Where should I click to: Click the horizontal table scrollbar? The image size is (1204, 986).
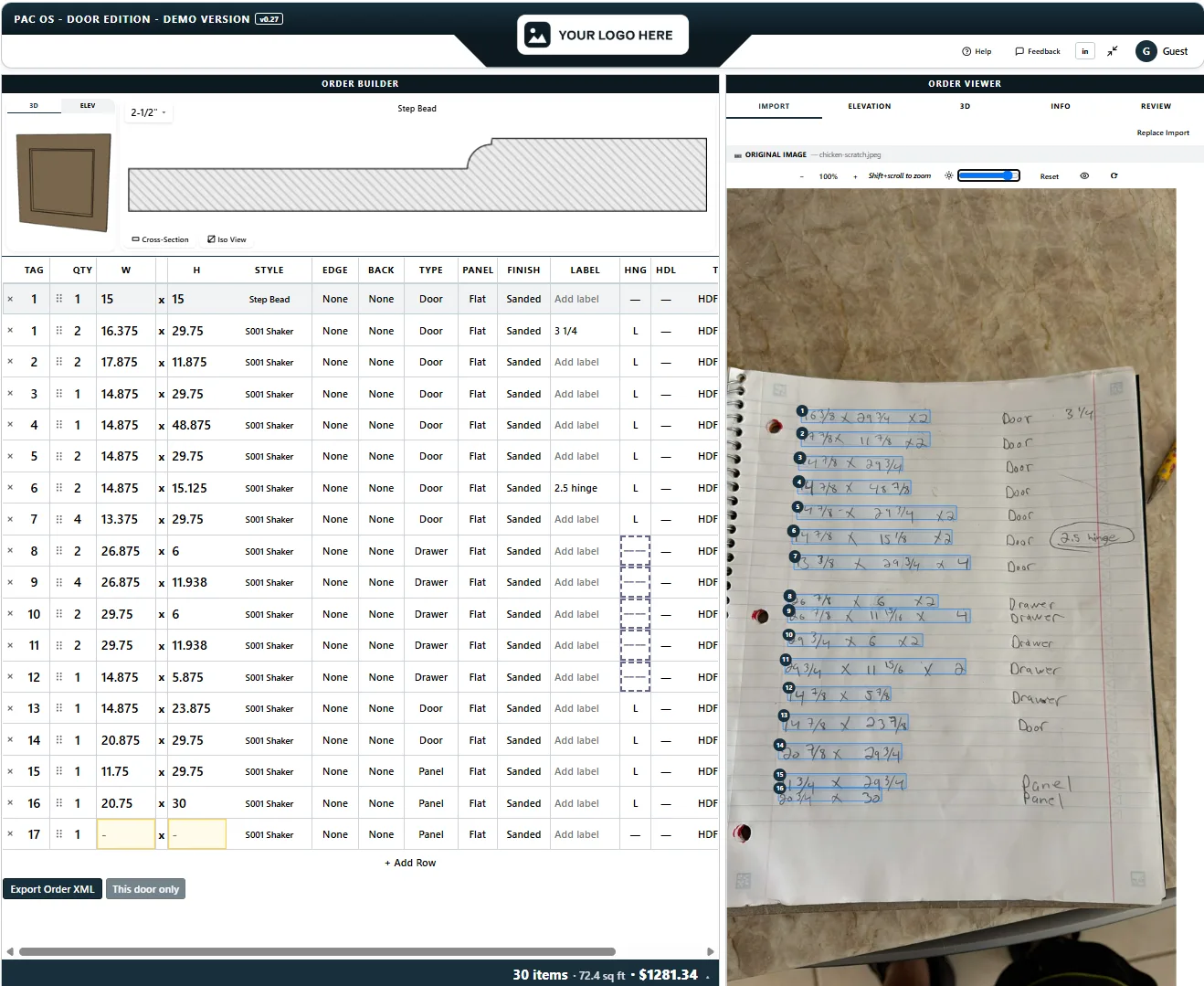pyautogui.click(x=317, y=951)
